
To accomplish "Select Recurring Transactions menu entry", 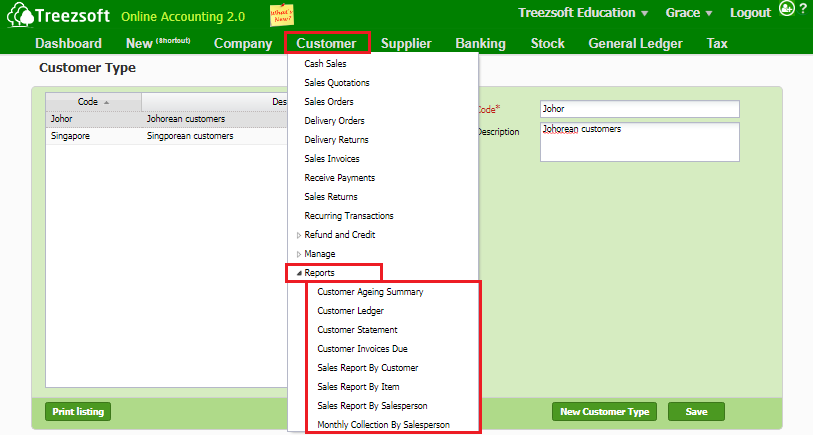I will click(348, 216).
